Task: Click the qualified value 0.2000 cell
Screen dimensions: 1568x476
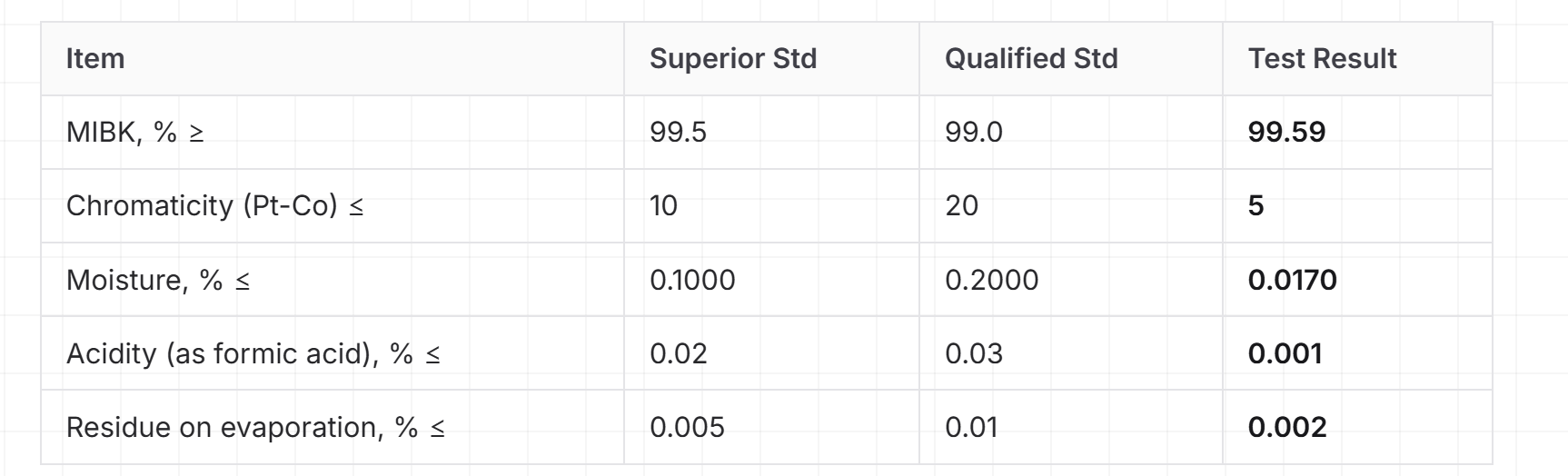Action: coord(1071,280)
